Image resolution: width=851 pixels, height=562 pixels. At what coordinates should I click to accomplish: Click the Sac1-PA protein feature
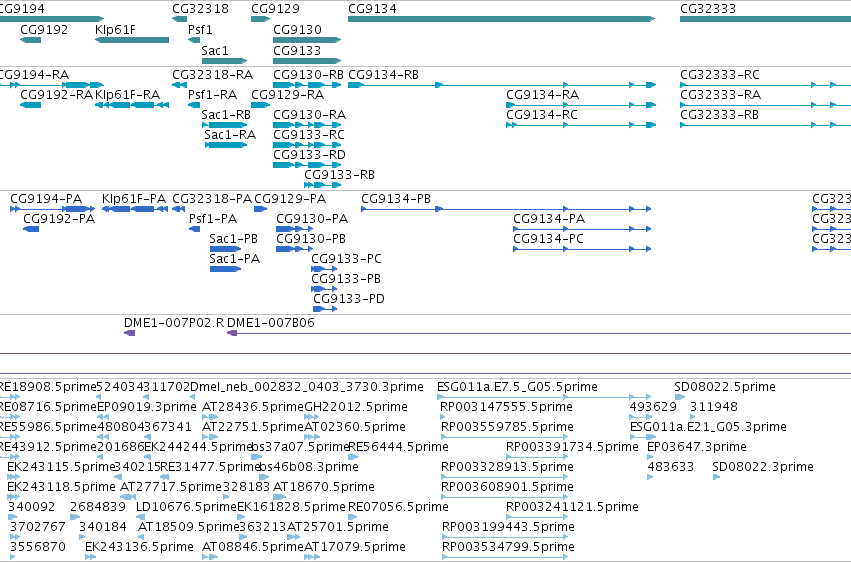[x=225, y=270]
